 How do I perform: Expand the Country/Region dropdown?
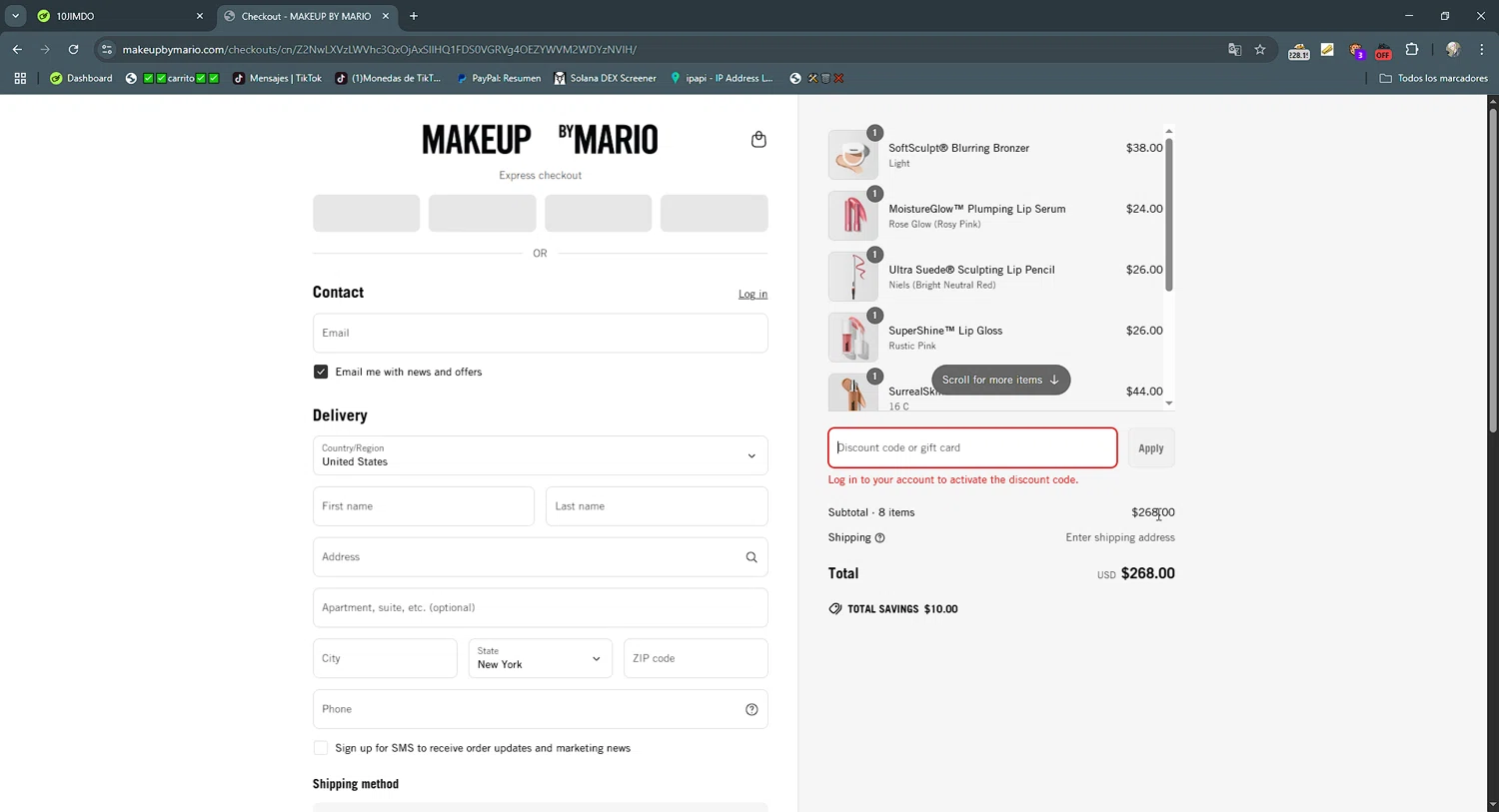tap(540, 455)
